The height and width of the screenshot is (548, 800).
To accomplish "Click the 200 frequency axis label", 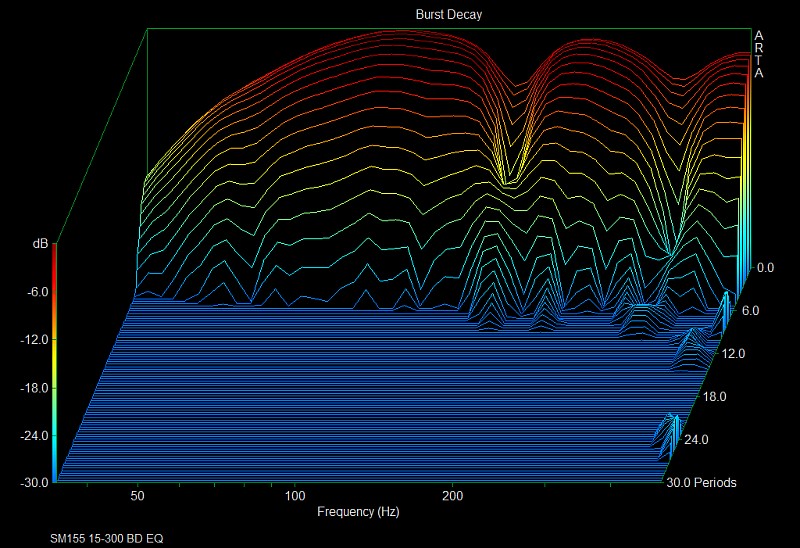I will 453,496.
